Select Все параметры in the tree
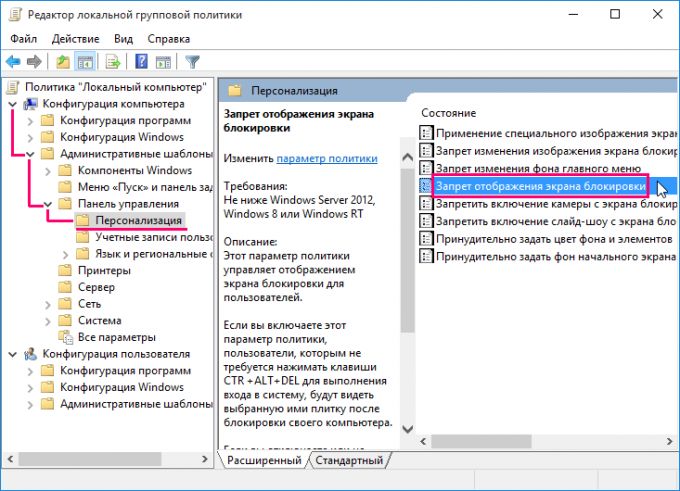The height and width of the screenshot is (491, 680). (116, 337)
